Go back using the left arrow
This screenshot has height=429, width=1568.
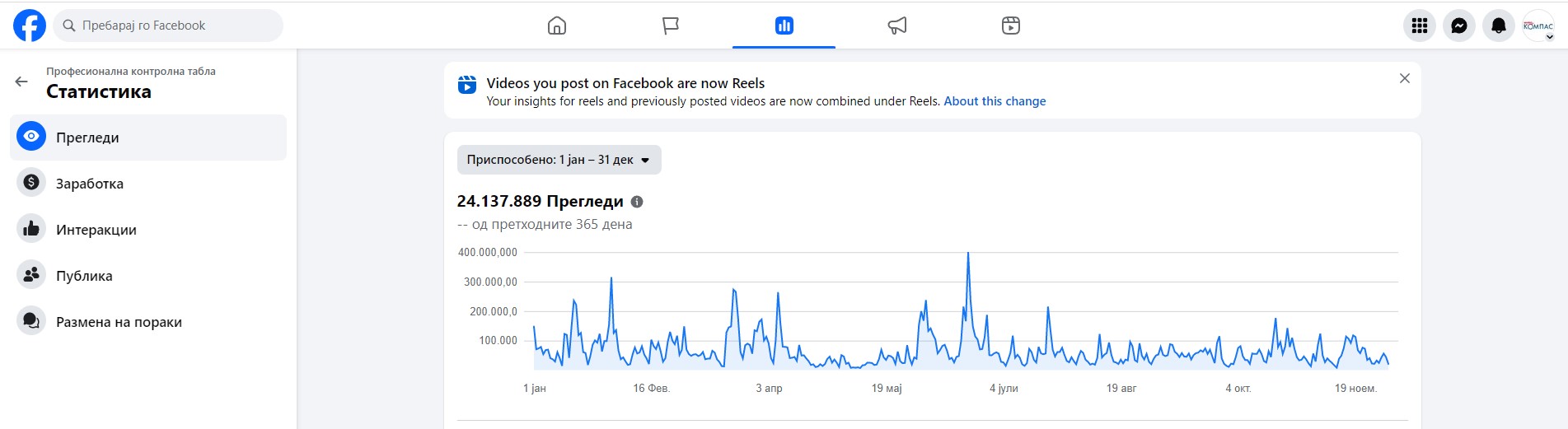[21, 82]
